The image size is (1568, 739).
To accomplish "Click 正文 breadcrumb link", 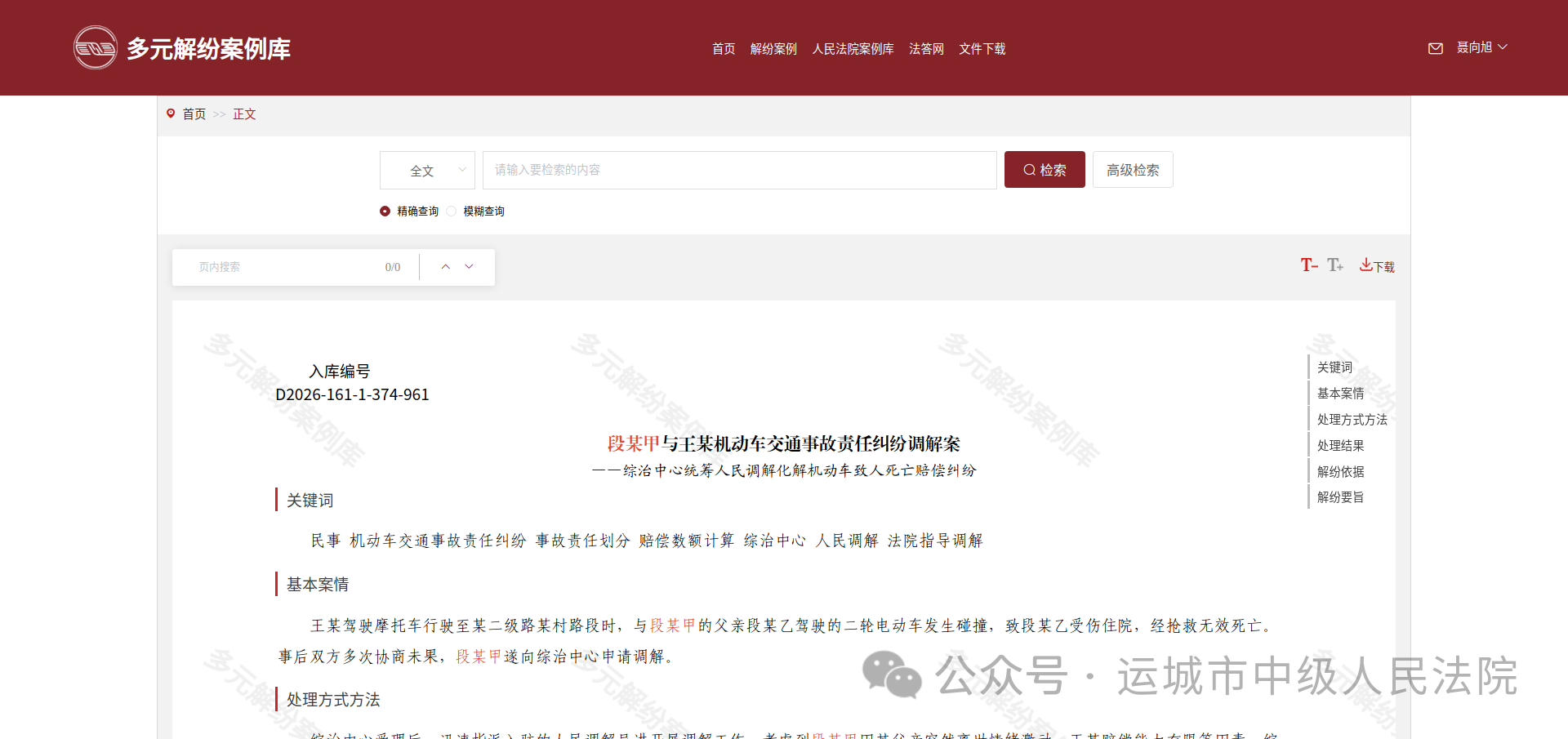I will (244, 114).
